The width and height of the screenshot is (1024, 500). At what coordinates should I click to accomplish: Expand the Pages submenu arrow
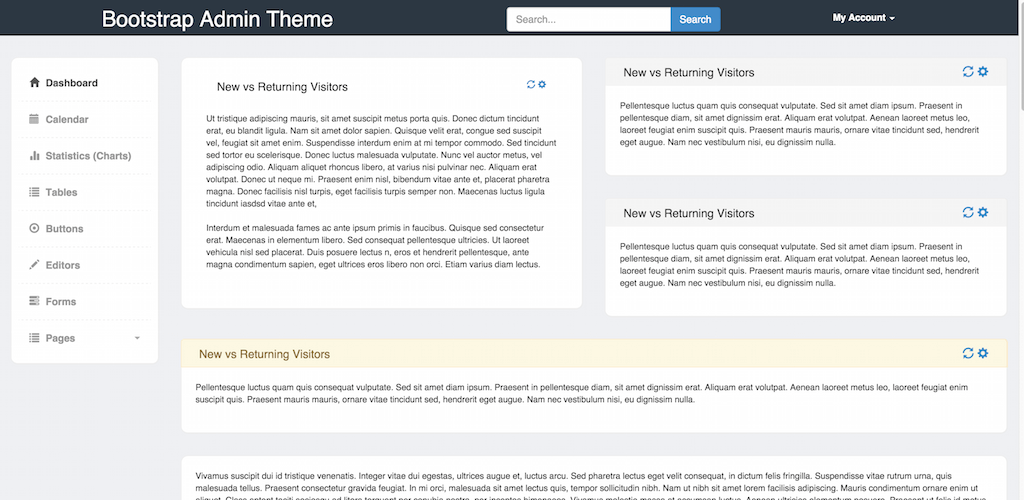[x=137, y=339]
